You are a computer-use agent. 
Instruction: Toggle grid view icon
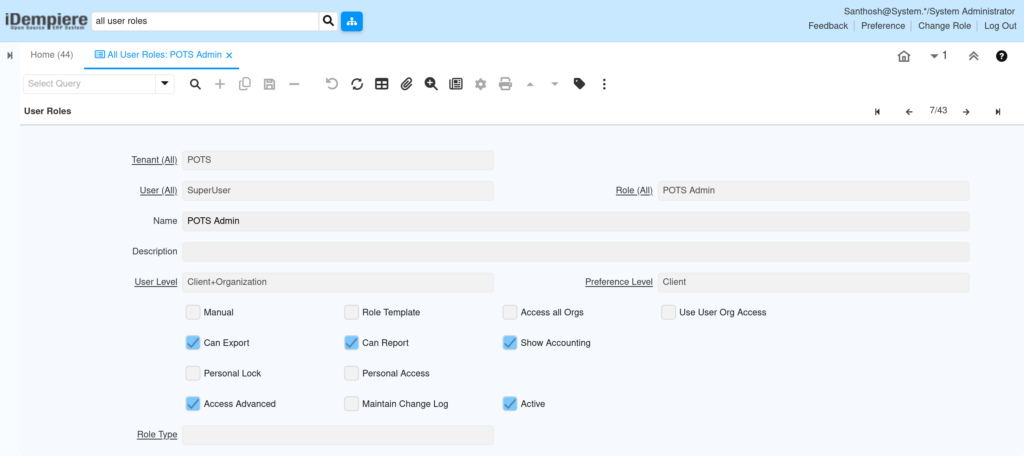tap(381, 84)
